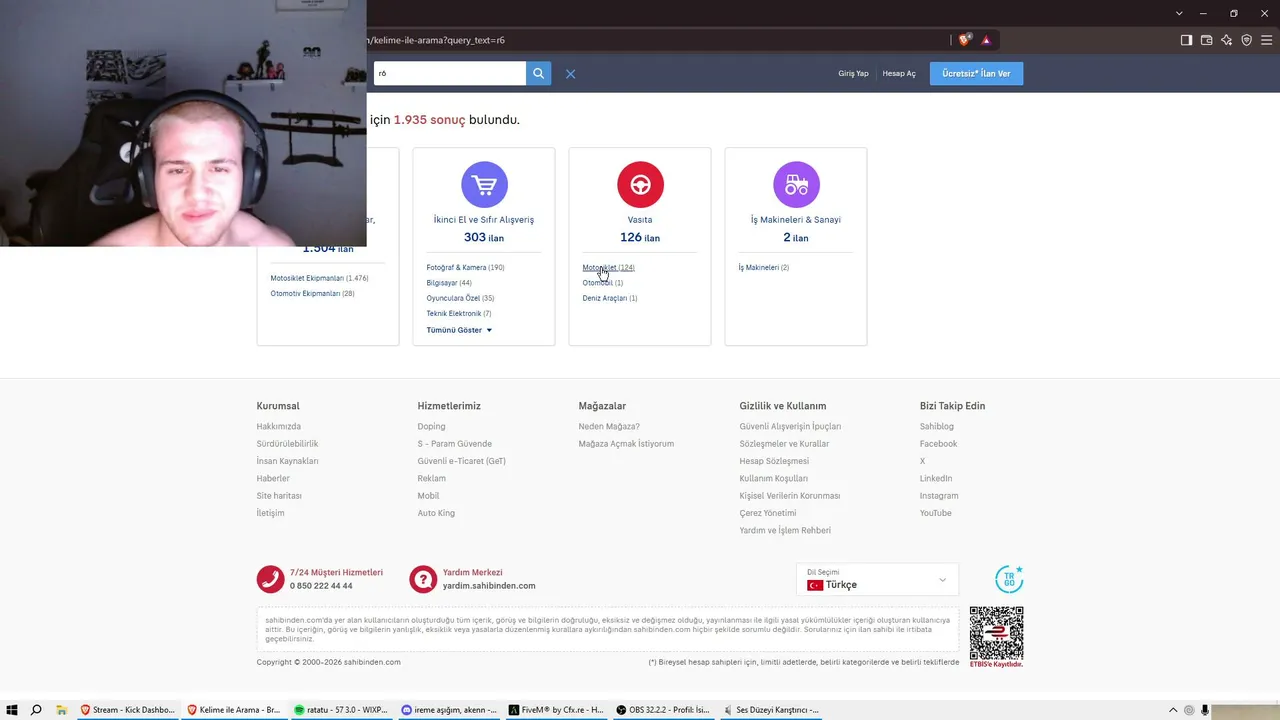Viewport: 1280px width, 720px height.
Task: Switch to Stream - Kick Dashboard taskbar window
Action: [127, 710]
